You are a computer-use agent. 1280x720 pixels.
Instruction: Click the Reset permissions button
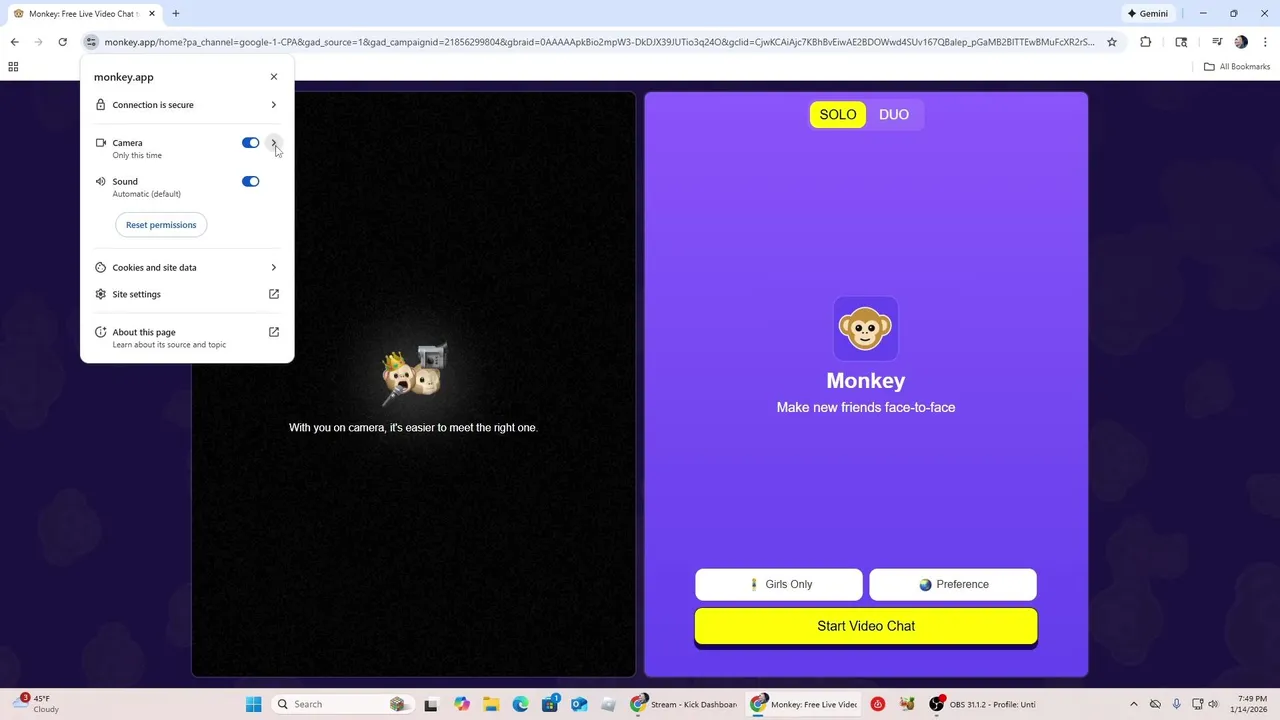coord(161,225)
